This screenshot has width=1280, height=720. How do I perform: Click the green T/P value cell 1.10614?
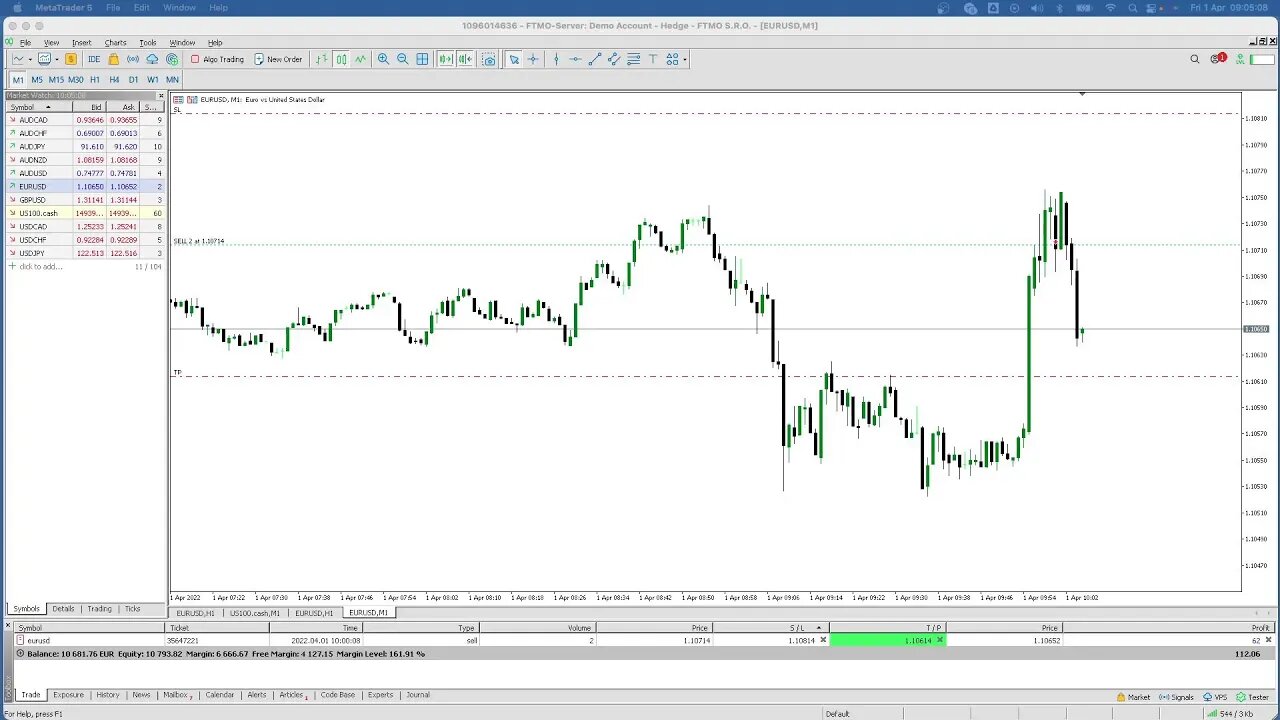887,640
